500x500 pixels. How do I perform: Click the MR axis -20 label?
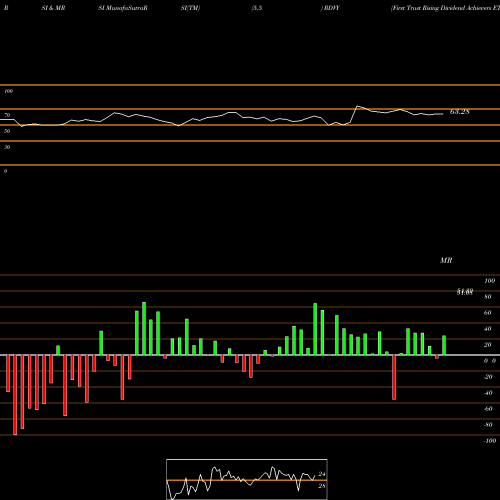[488, 377]
